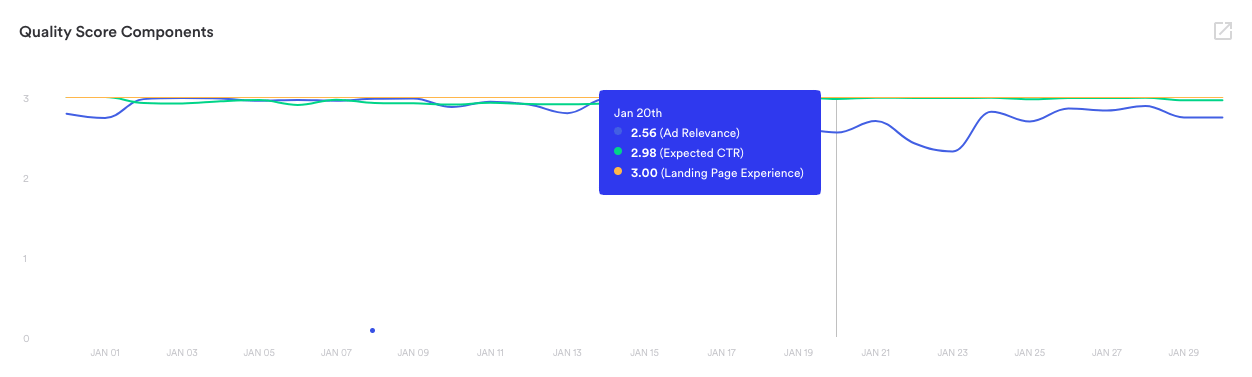Click the JAN 21 axis label
Viewport: 1252px width, 377px height.
876,353
